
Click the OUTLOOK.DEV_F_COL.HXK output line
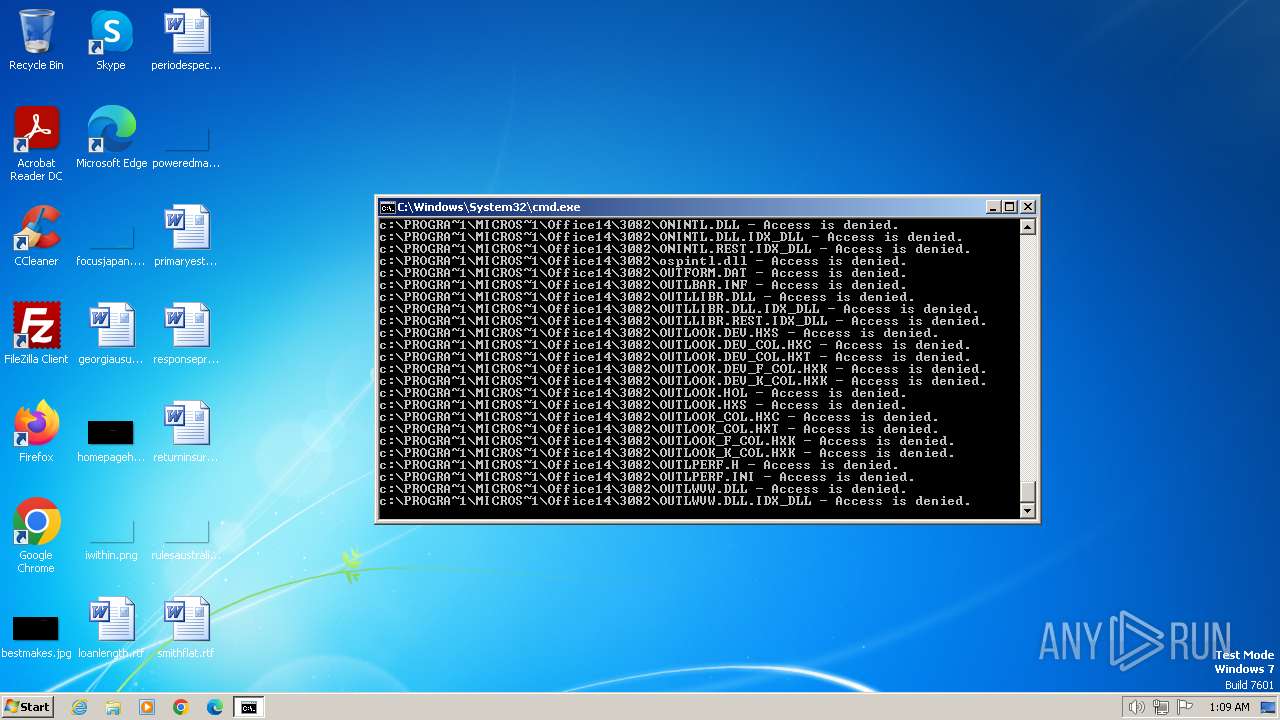683,369
